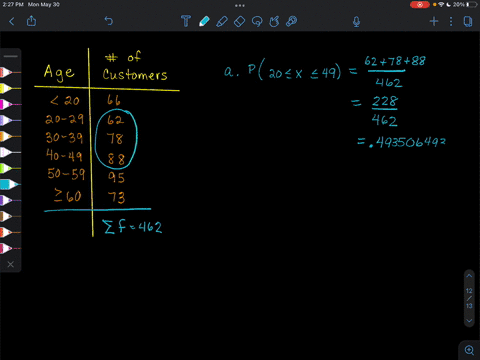Image resolution: width=480 pixels, height=360 pixels.
Task: Pick the magenta pen from favorites
Action: [x=10, y=104]
